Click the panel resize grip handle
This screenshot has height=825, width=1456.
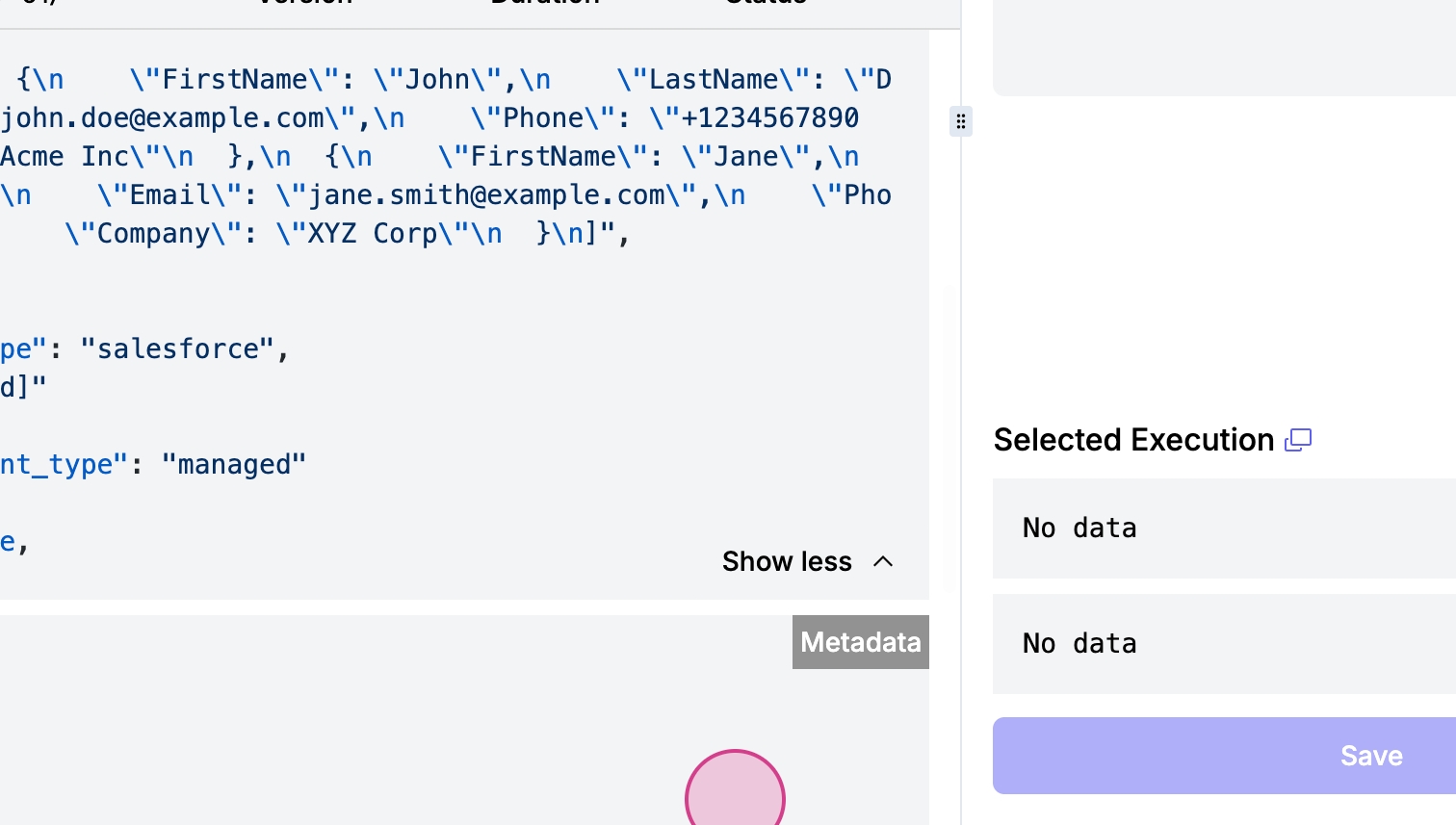(960, 121)
